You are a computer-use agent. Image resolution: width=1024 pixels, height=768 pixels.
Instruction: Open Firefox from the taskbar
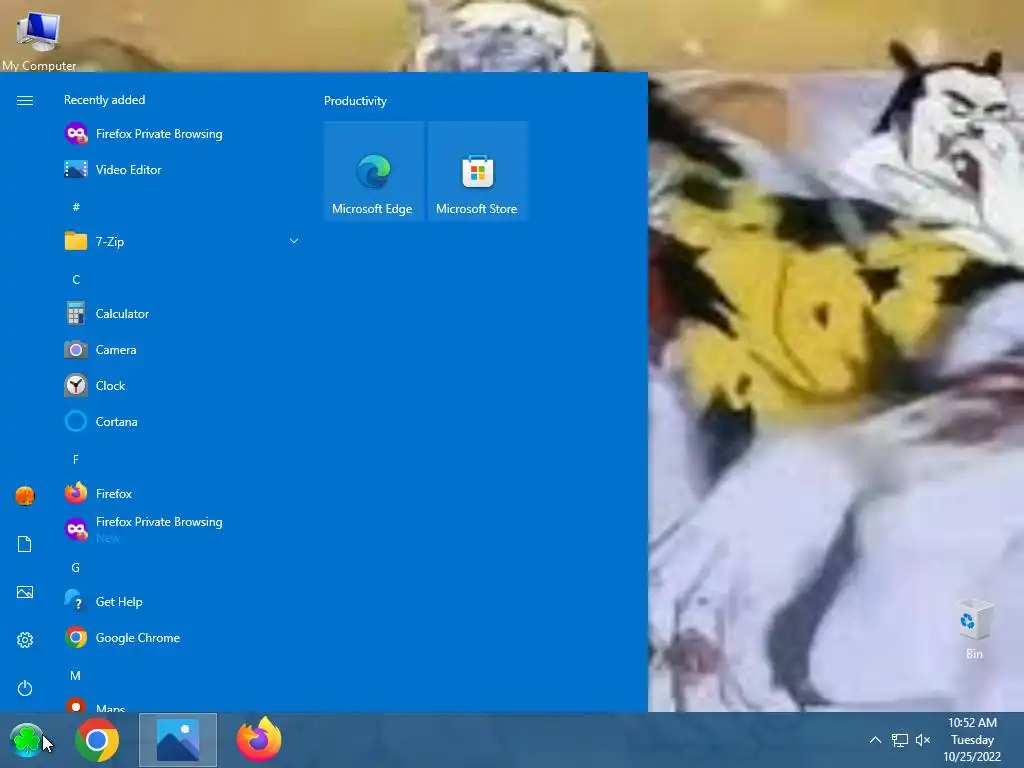259,740
